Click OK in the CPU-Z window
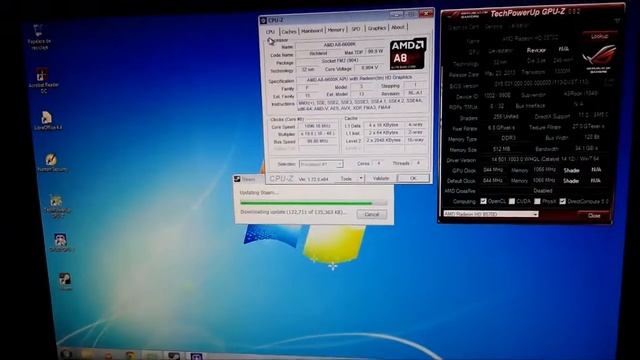 point(413,178)
